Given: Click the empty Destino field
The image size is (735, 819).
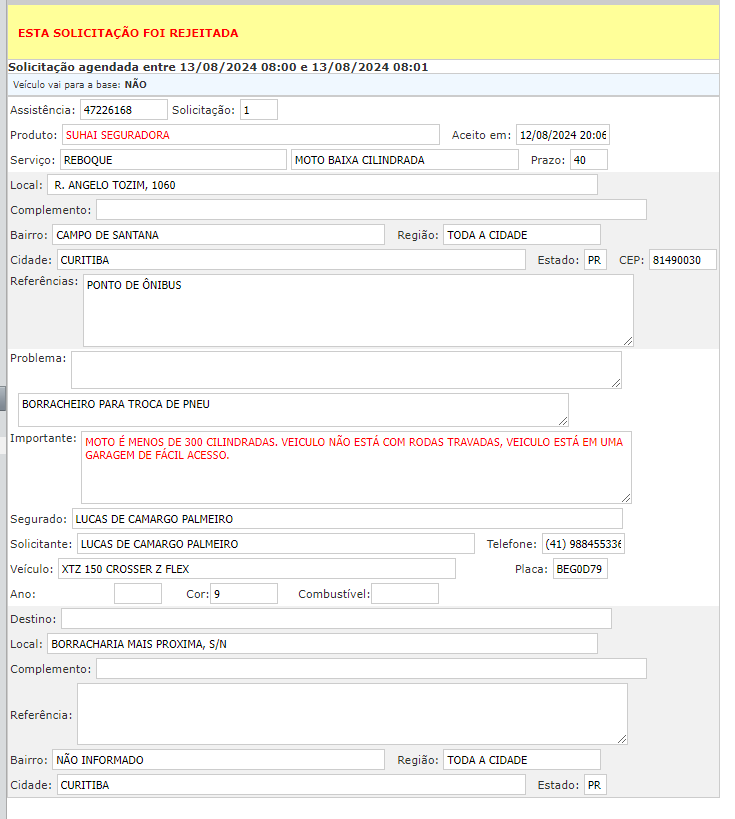Looking at the screenshot, I should tap(336, 619).
